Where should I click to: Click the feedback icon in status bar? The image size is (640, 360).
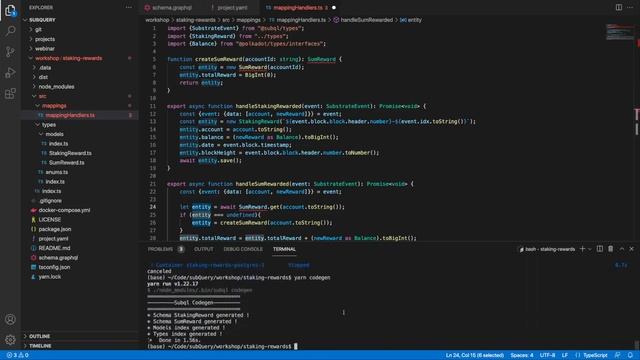618,355
